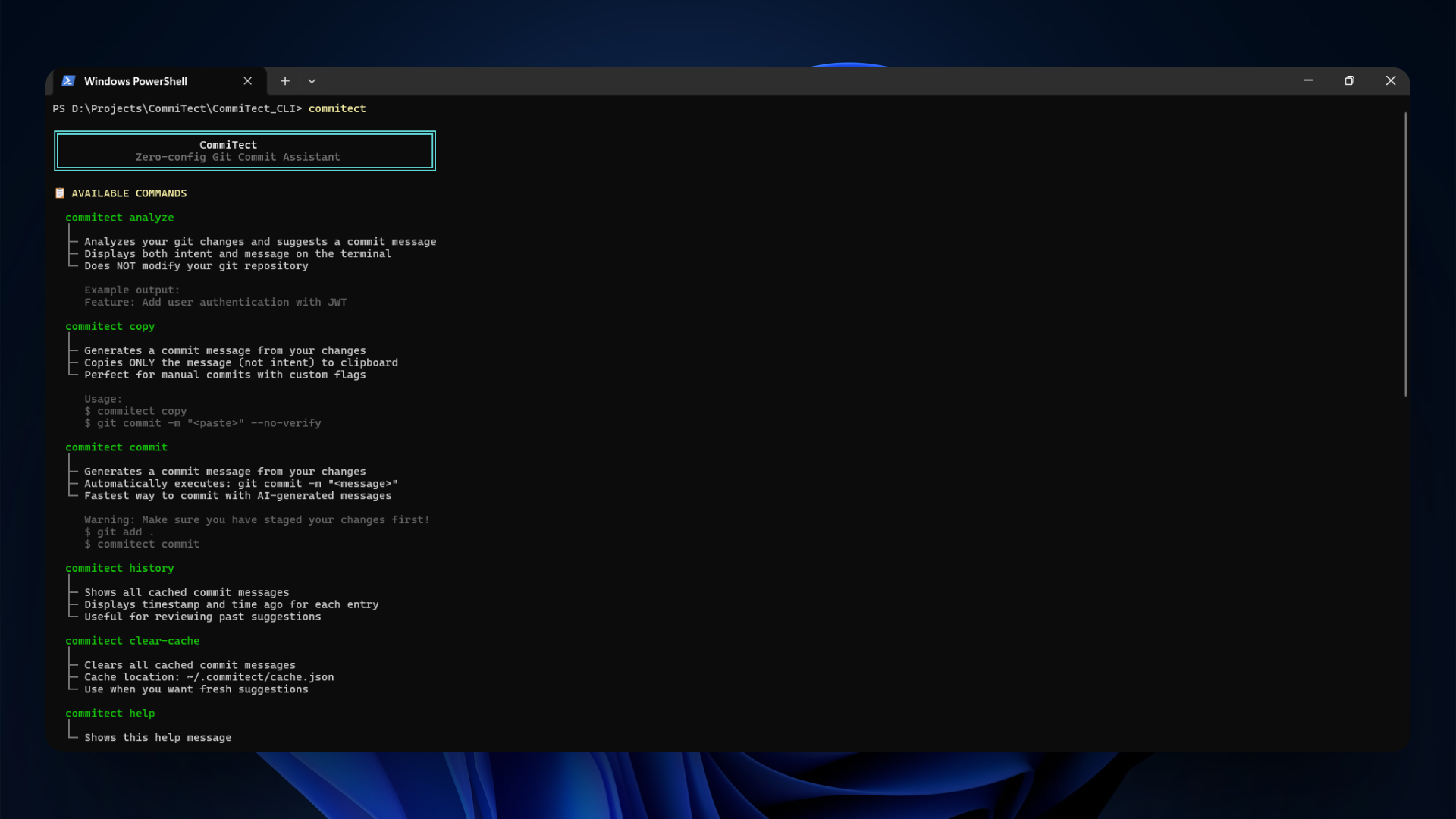This screenshot has height=819, width=1456.
Task: Click the commitect history command heading
Action: coord(119,567)
